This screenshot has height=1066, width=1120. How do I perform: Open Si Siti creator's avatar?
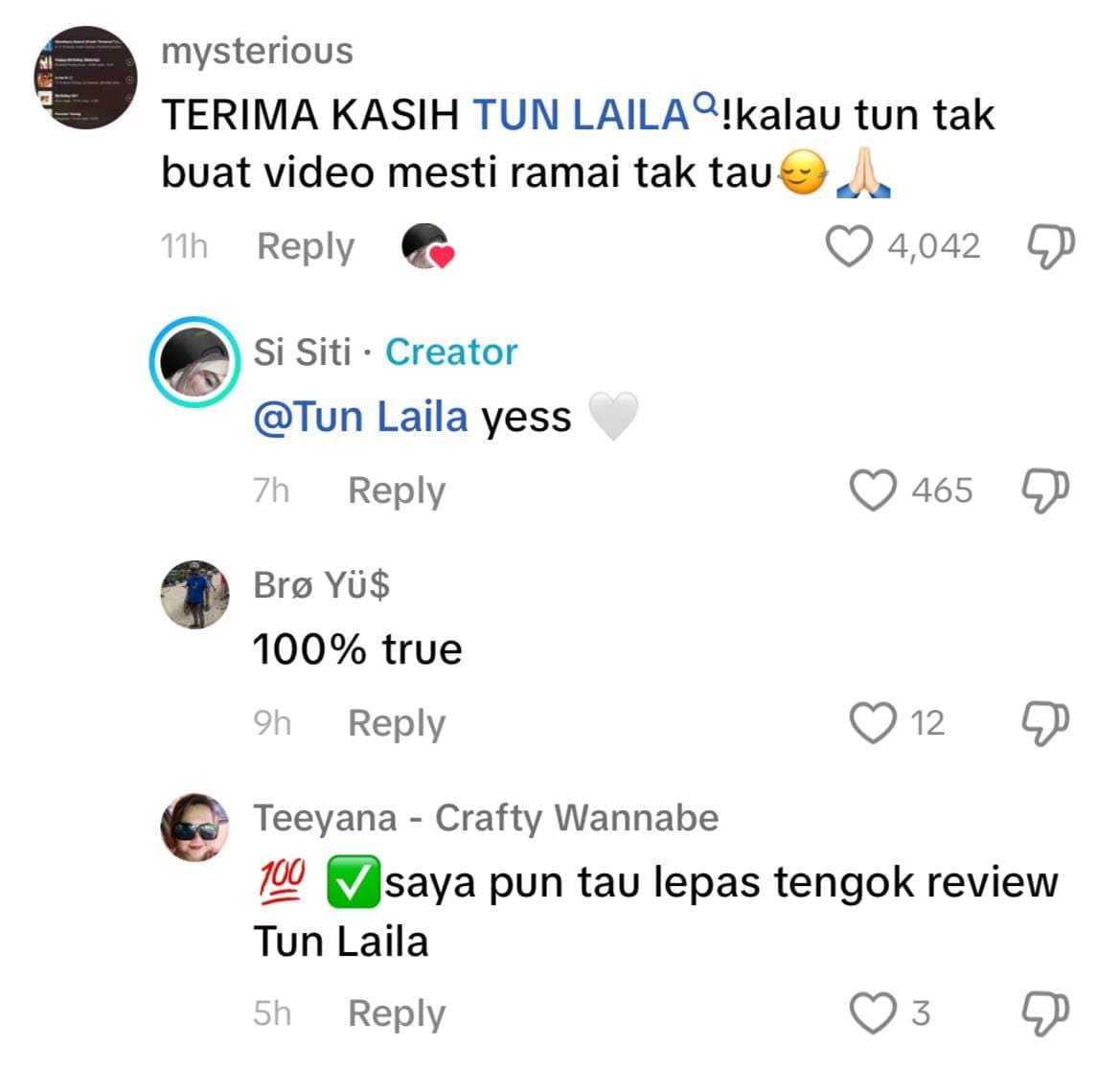[195, 361]
